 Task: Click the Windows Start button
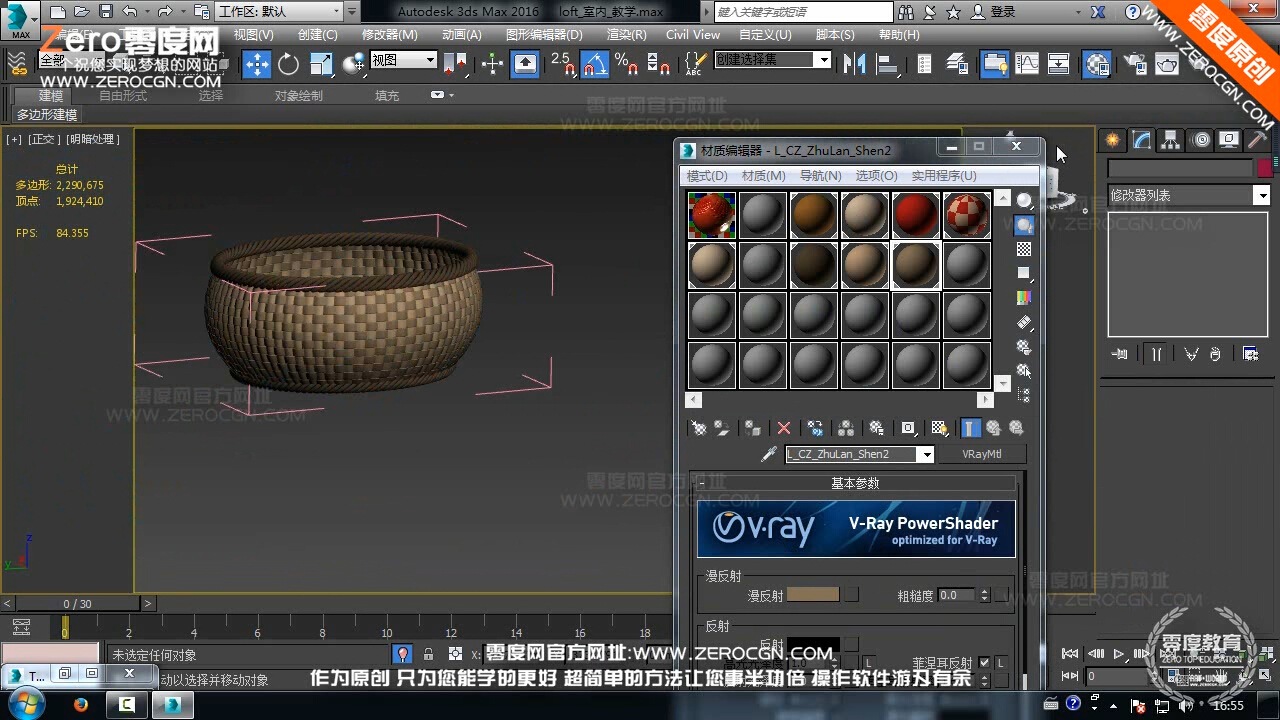[27, 703]
